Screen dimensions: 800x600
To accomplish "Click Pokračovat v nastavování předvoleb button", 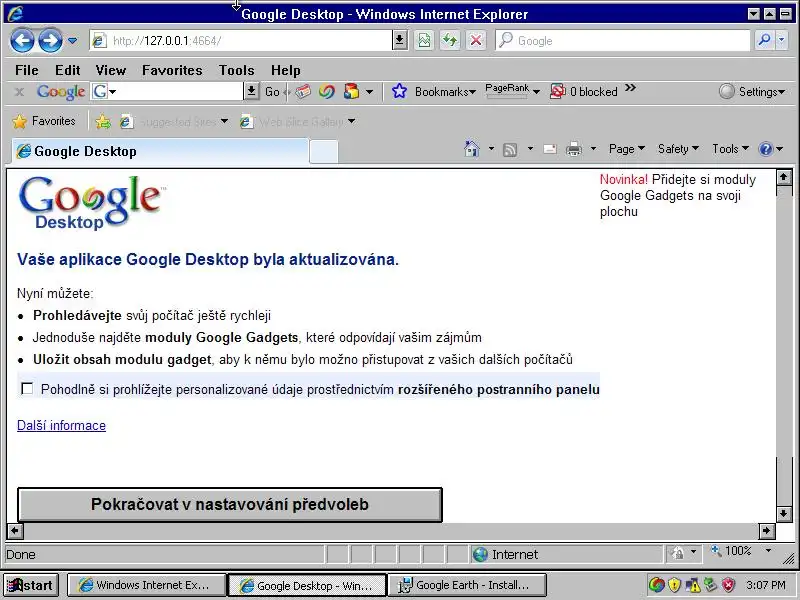I will pyautogui.click(x=230, y=505).
